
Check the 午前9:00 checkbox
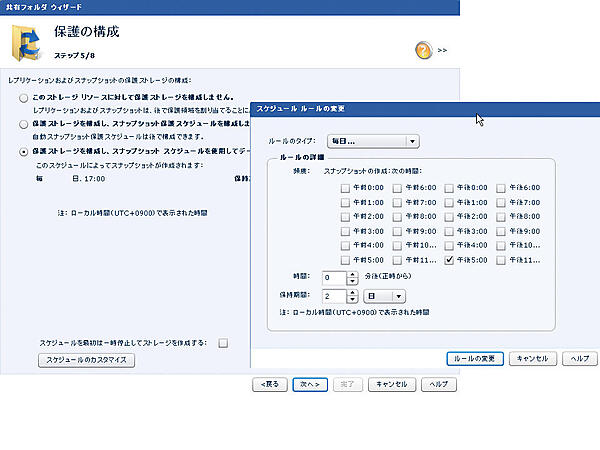[397, 232]
